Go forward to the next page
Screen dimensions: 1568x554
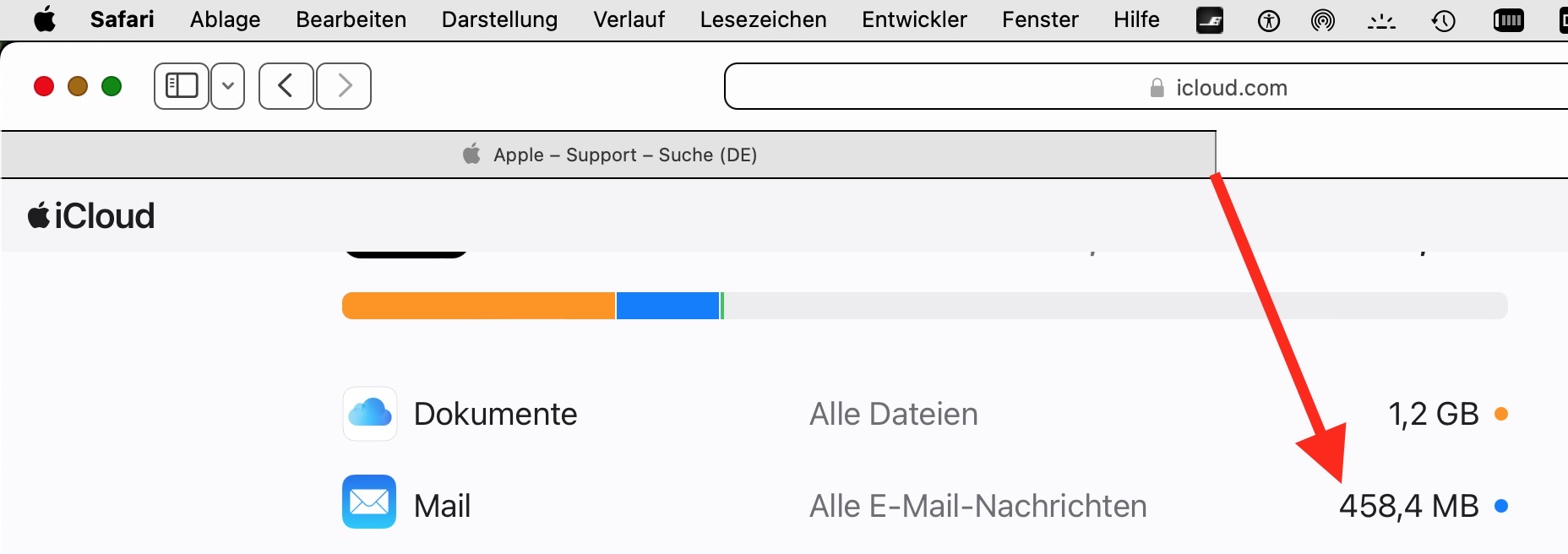pyautogui.click(x=344, y=86)
